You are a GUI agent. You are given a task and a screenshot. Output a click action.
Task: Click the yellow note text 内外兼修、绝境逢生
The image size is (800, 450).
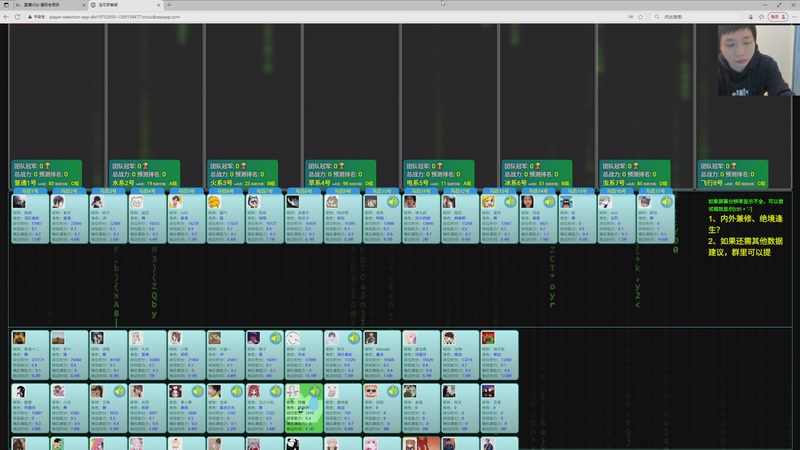(x=745, y=224)
